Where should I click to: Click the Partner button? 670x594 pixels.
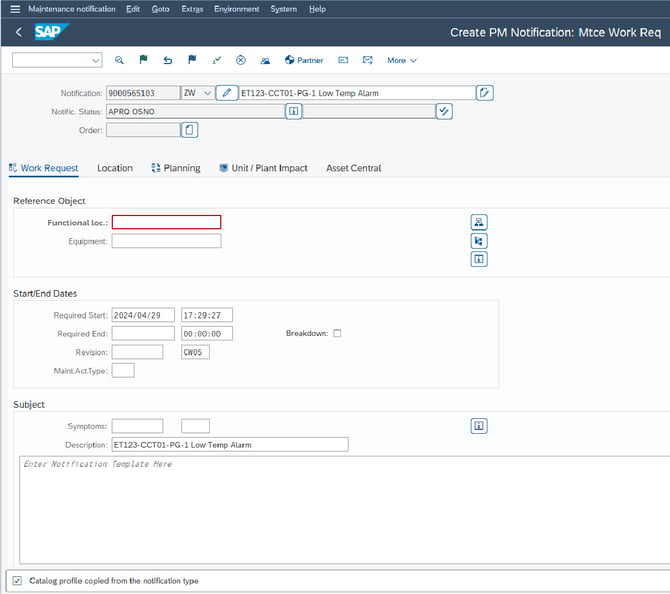[x=304, y=60]
